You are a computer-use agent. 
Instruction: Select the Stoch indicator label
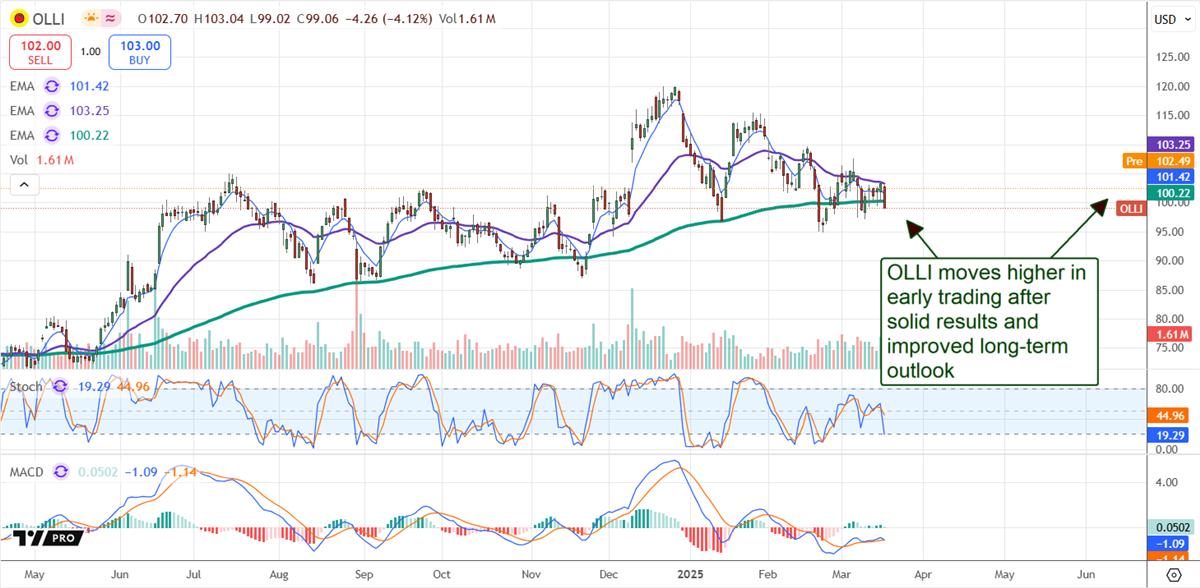pyautogui.click(x=25, y=385)
